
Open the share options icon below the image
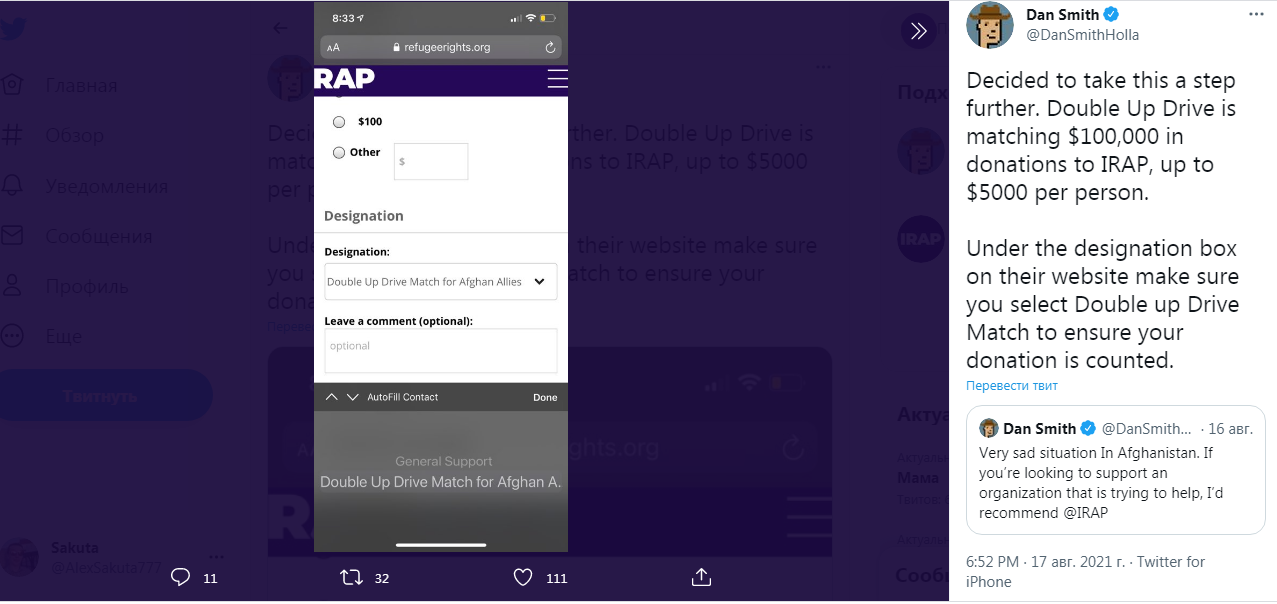point(701,577)
